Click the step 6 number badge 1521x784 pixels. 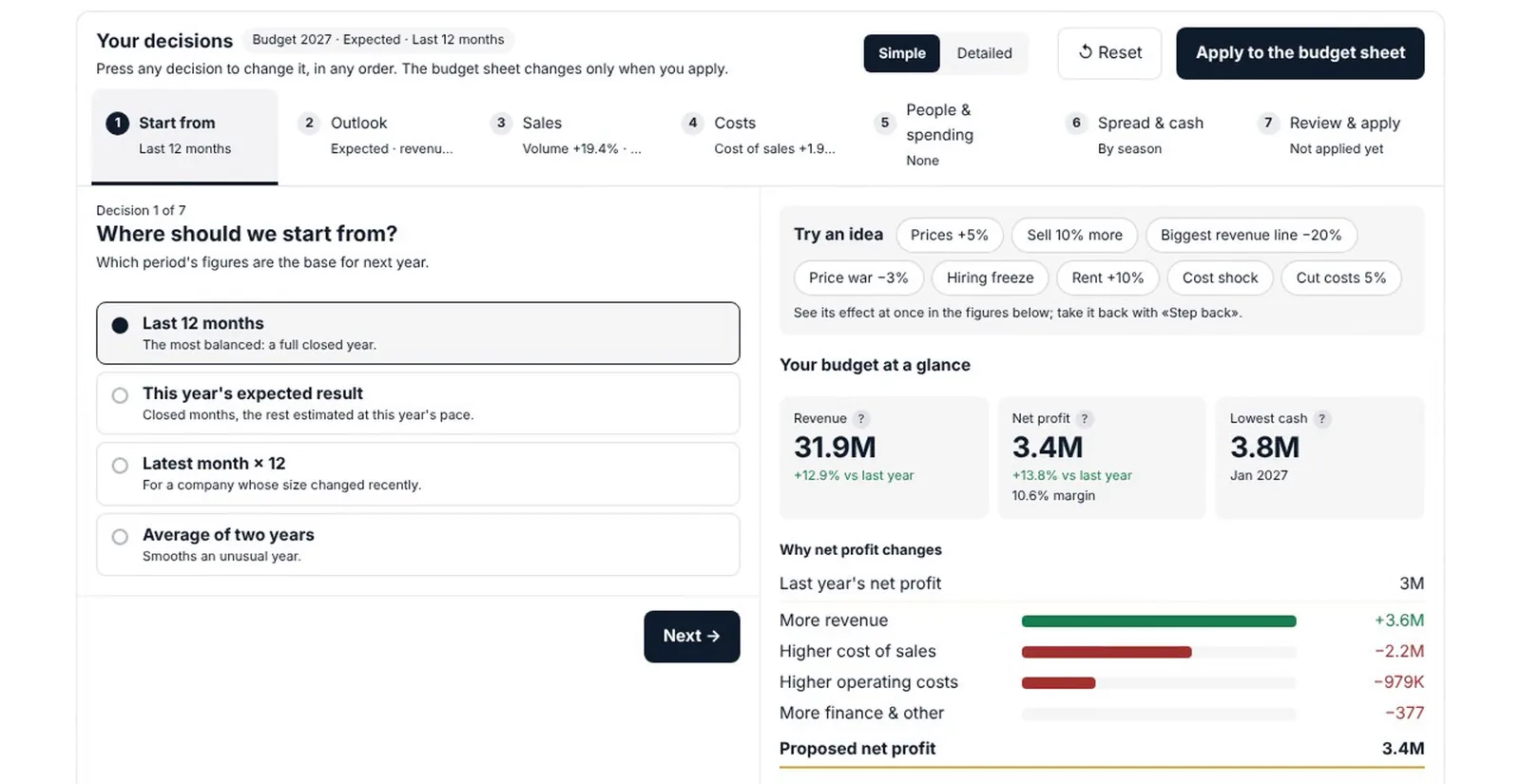point(1076,123)
